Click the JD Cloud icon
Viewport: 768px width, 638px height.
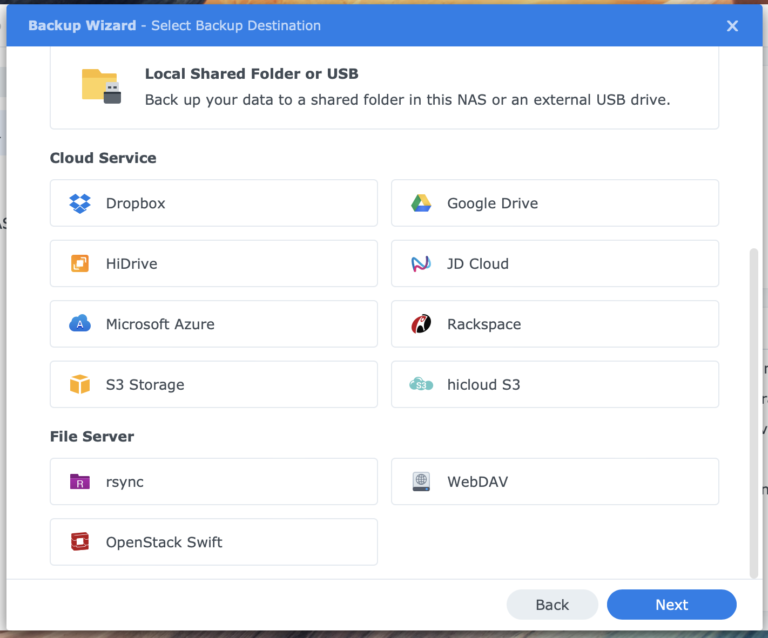(x=421, y=264)
